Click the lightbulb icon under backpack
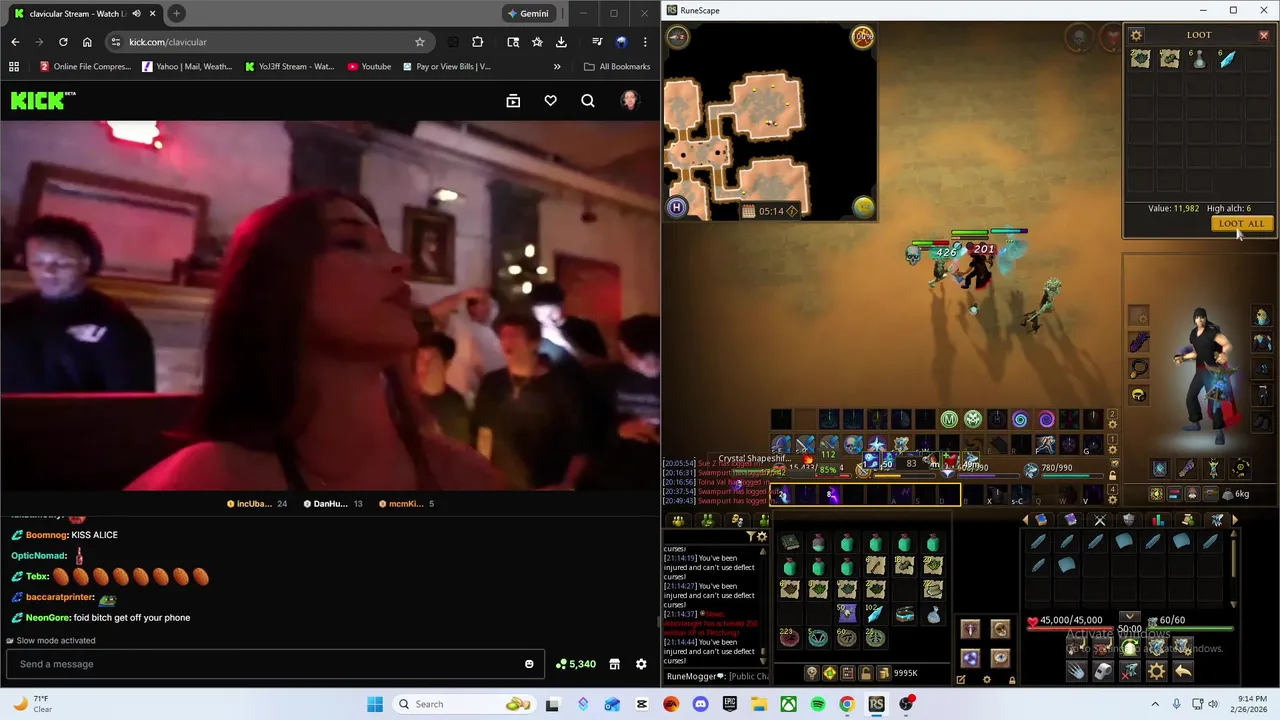This screenshot has width=1280, height=720. pos(812,672)
